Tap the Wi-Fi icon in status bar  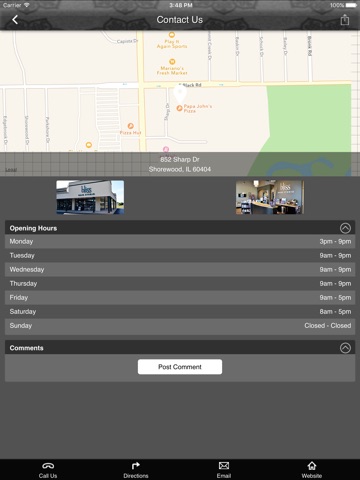pos(27,5)
